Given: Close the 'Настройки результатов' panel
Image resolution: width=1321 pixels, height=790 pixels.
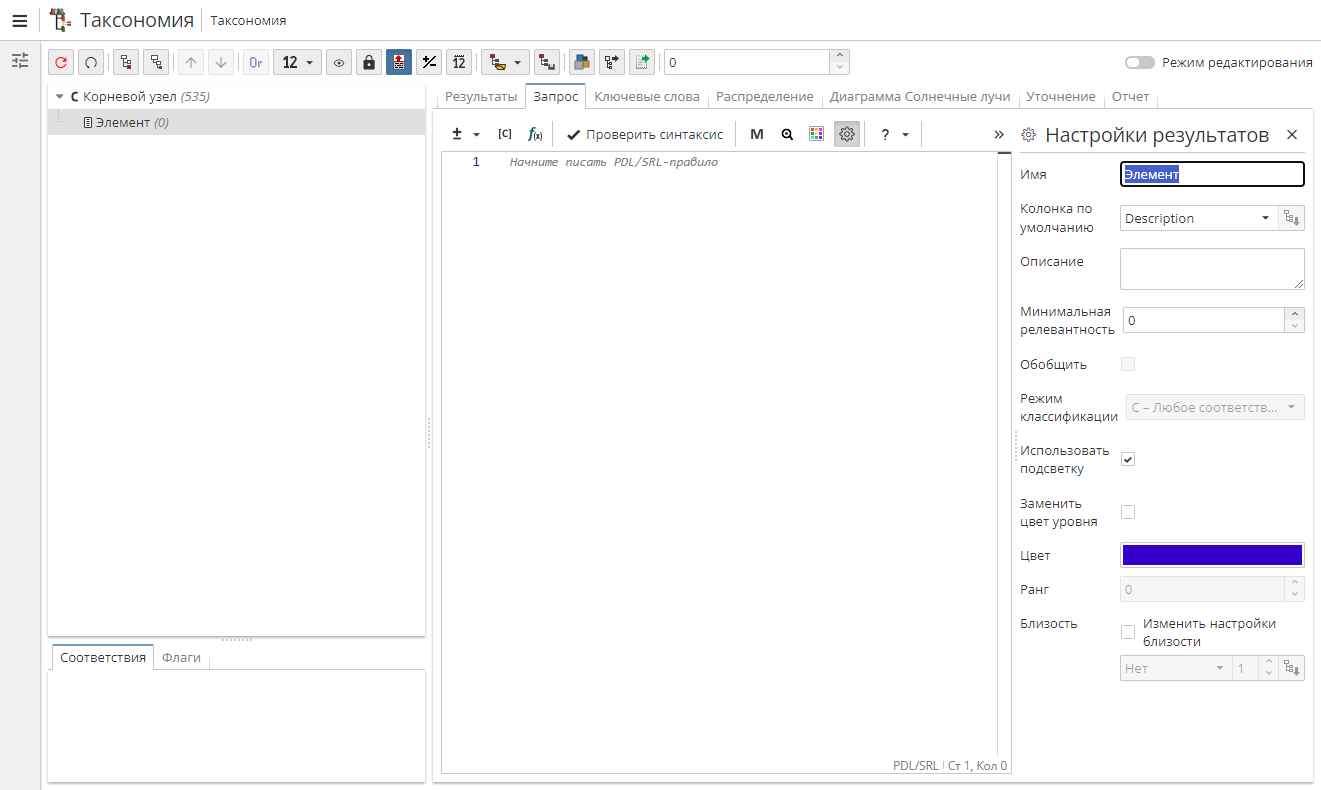Looking at the screenshot, I should coord(1292,134).
